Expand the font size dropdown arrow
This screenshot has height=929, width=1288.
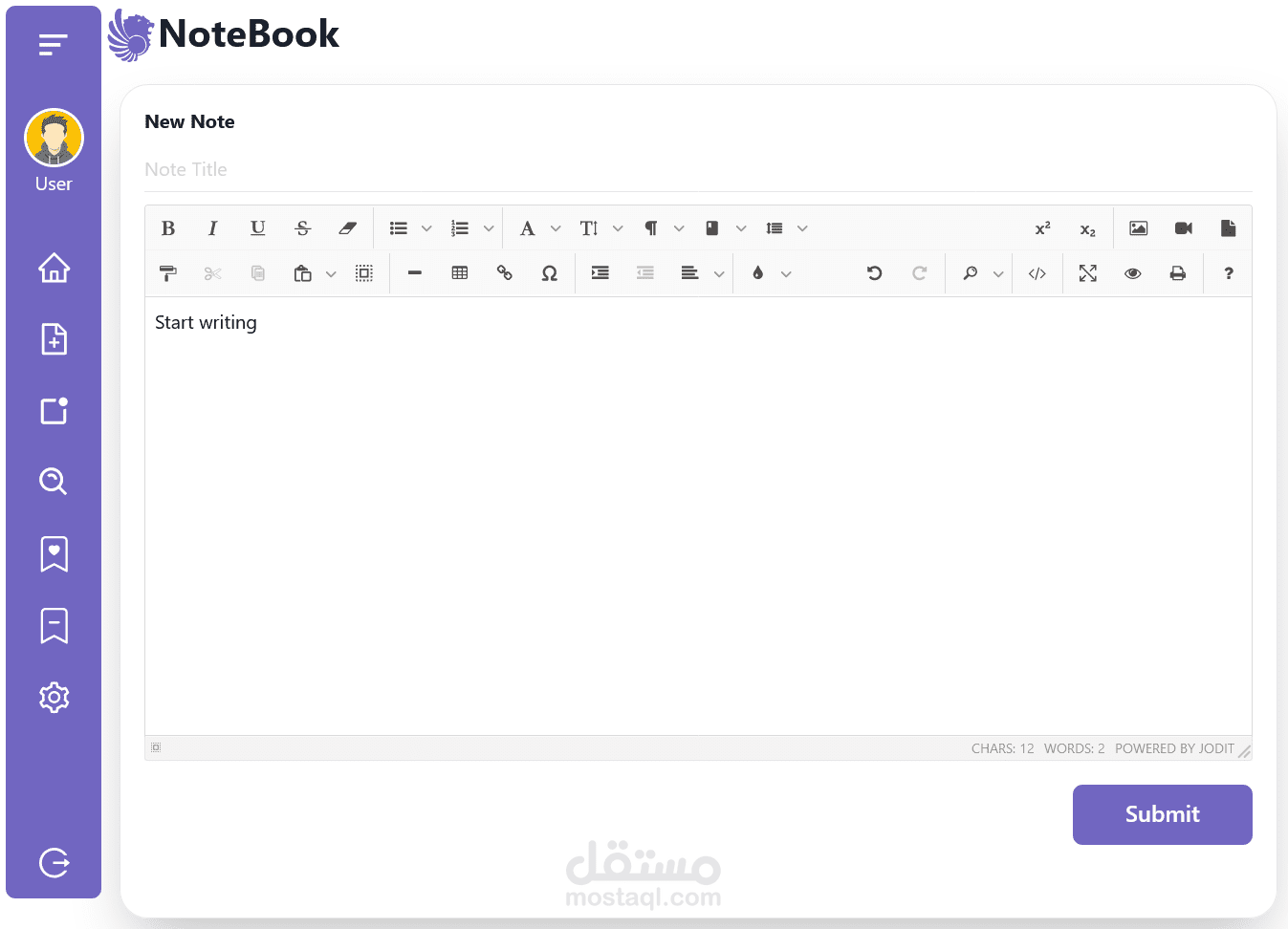pyautogui.click(x=618, y=228)
